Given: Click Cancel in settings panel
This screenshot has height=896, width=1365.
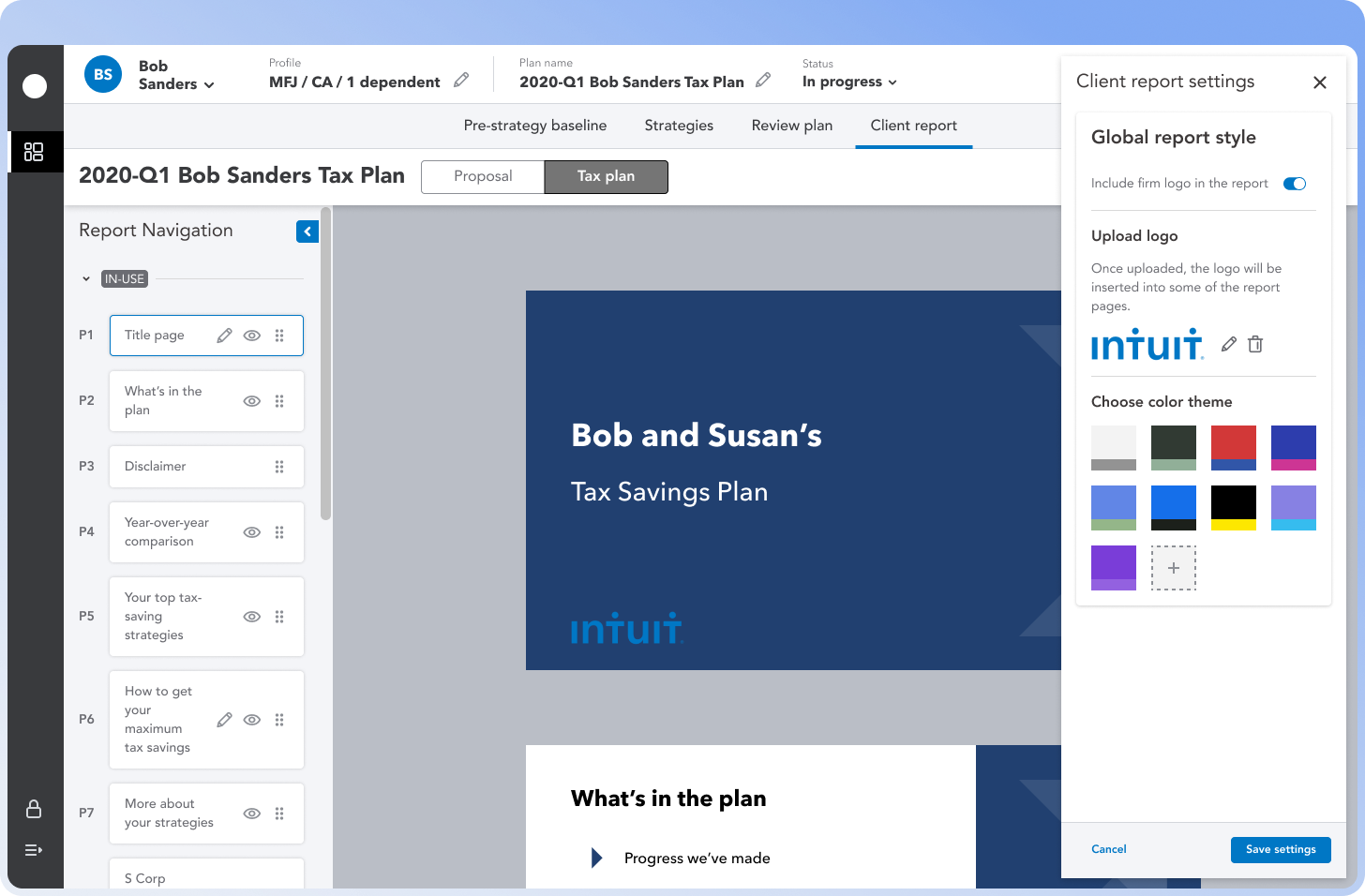Looking at the screenshot, I should pyautogui.click(x=1109, y=849).
